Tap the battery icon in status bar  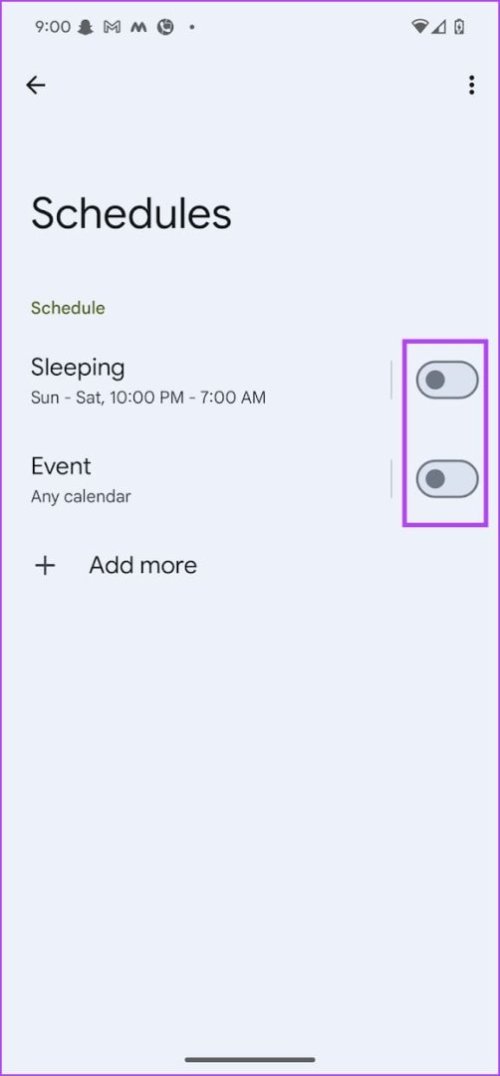click(460, 27)
